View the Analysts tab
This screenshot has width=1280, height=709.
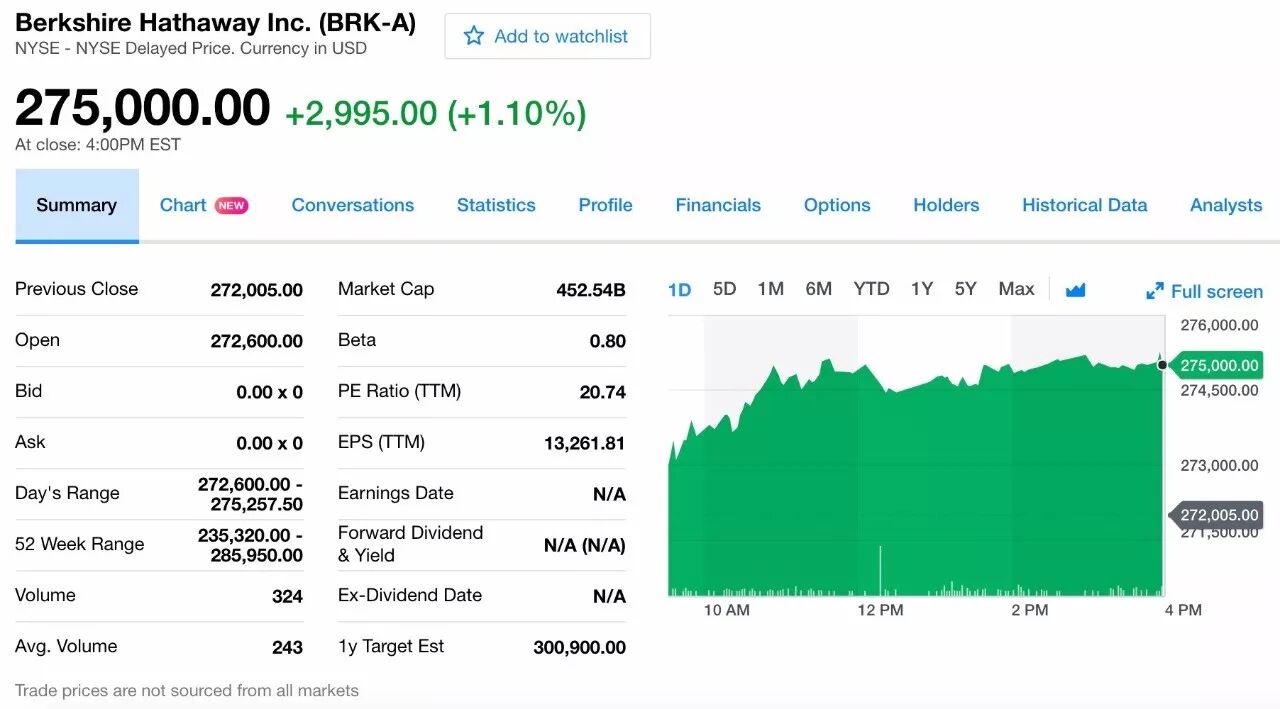1226,205
